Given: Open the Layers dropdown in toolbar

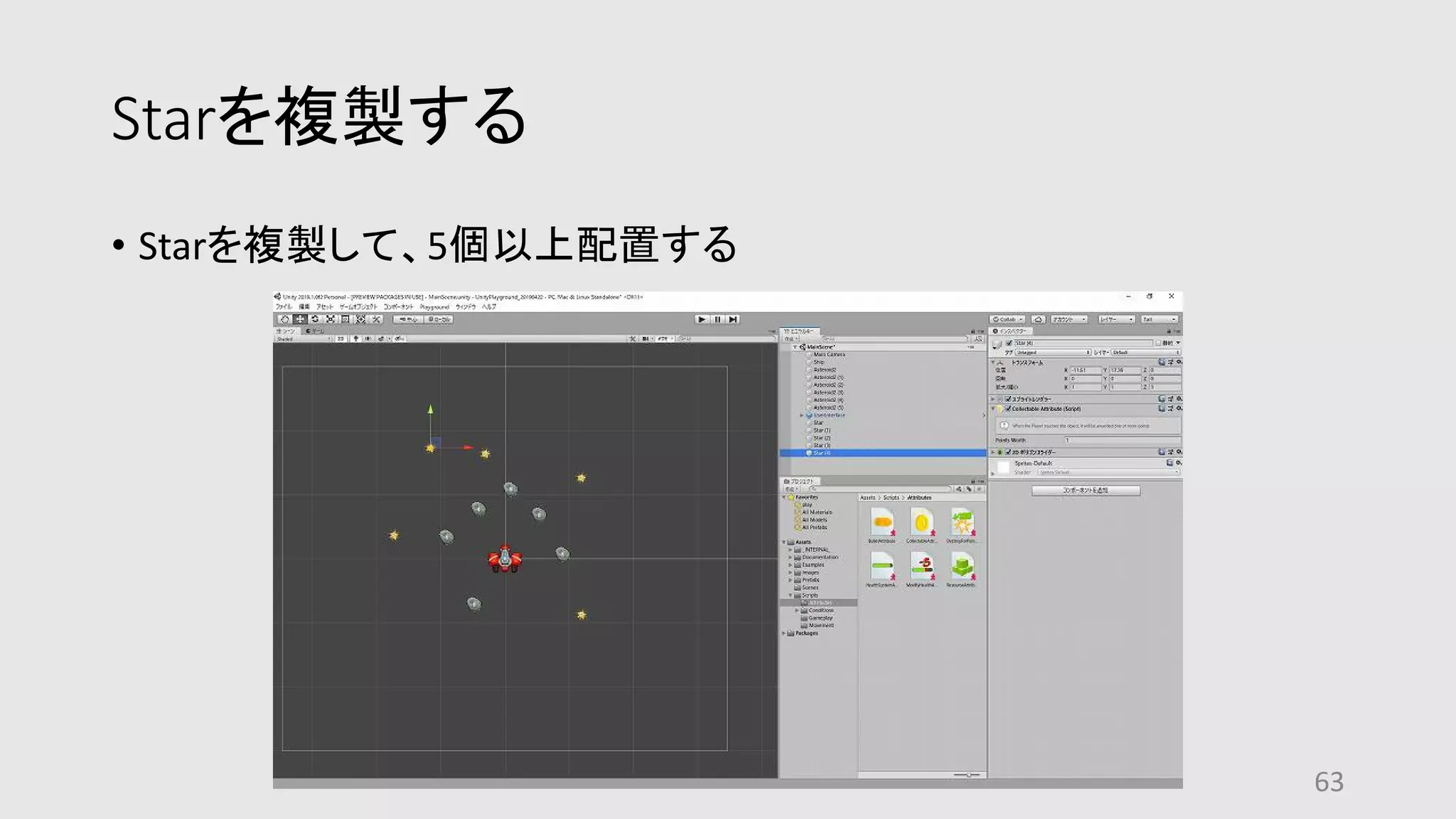Looking at the screenshot, I should click(x=1116, y=319).
